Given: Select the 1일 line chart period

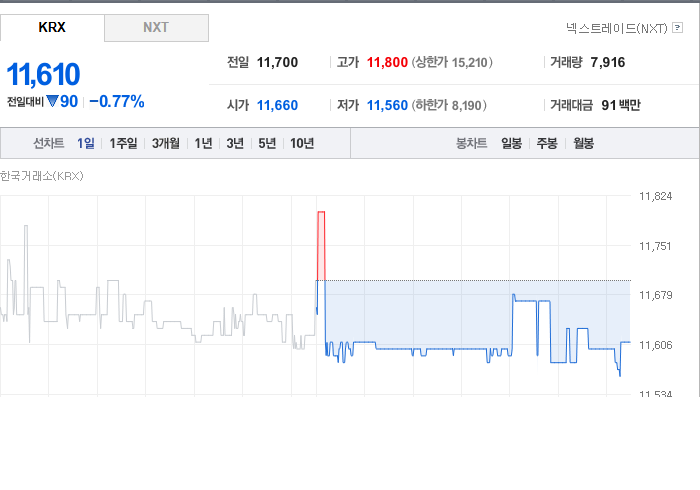Looking at the screenshot, I should [x=86, y=143].
